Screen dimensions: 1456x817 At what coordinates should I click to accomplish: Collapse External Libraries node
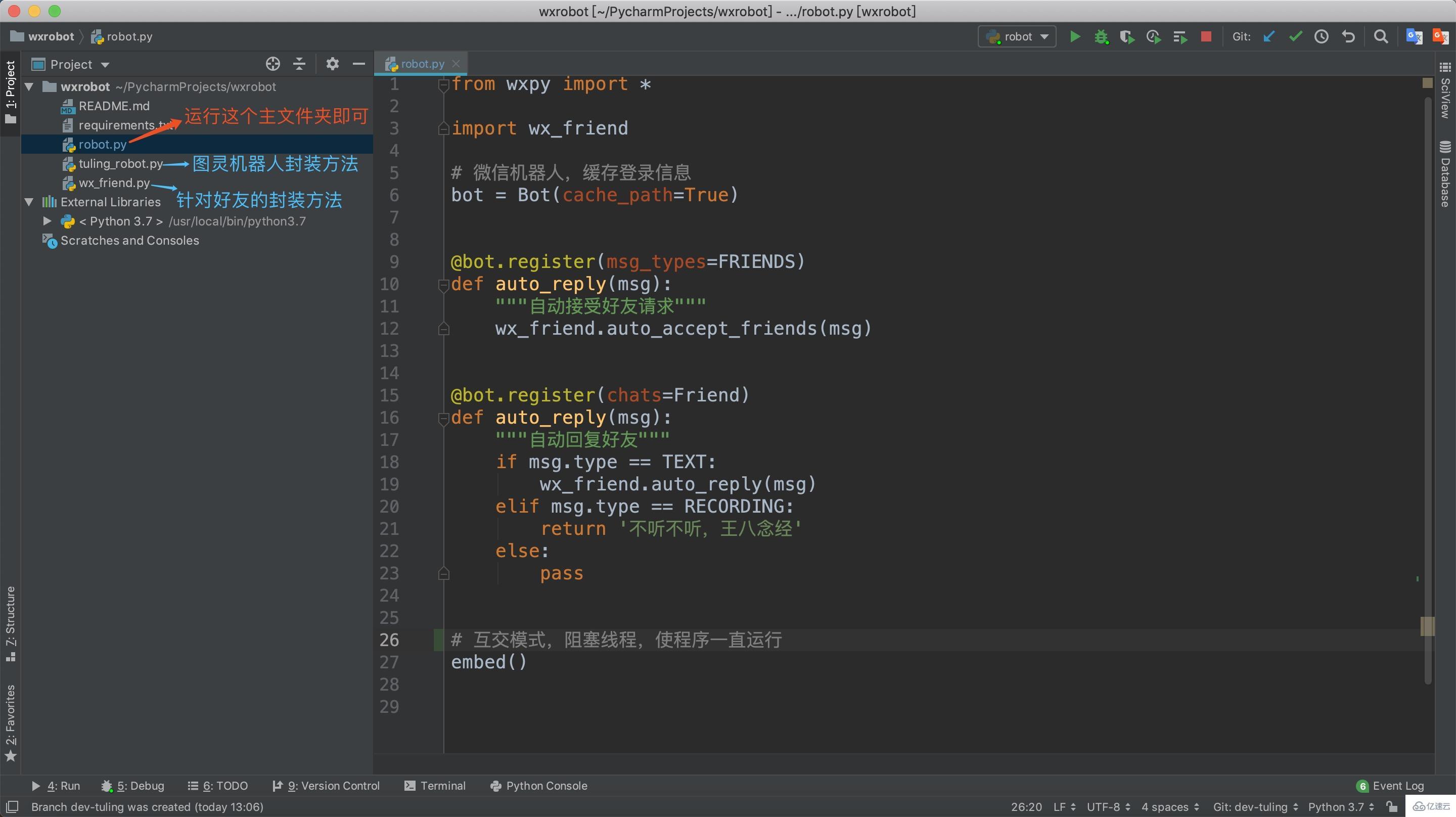[29, 202]
